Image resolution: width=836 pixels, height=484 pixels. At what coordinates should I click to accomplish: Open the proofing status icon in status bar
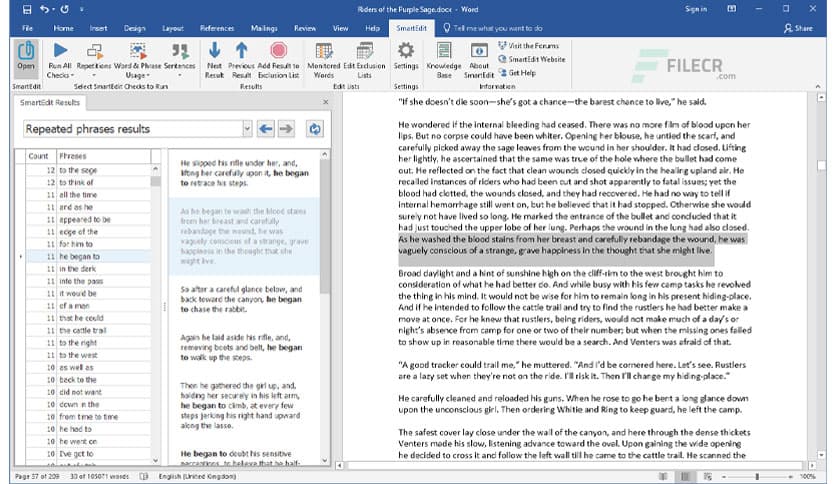tap(143, 476)
